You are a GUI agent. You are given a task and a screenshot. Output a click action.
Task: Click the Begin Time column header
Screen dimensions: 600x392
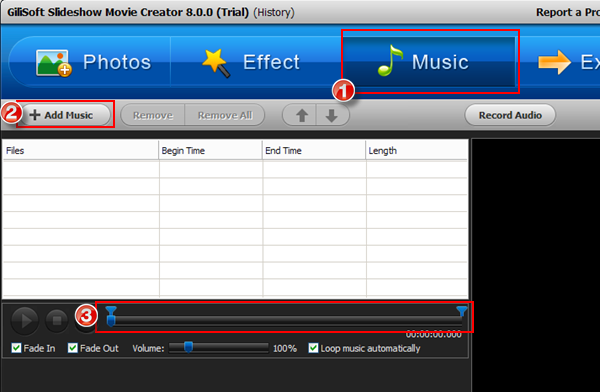[x=210, y=150]
